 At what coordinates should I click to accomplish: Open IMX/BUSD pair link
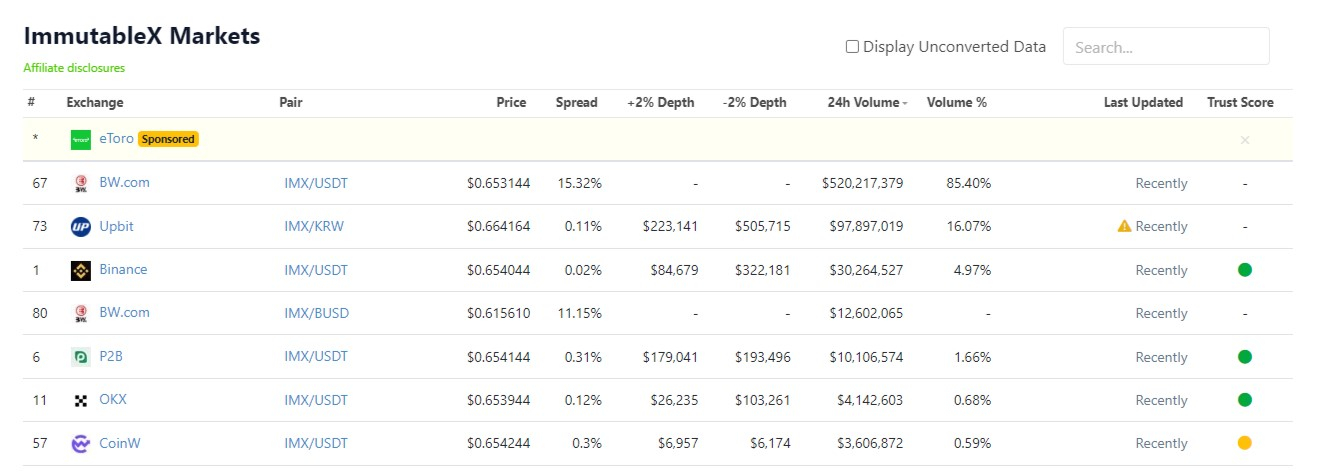coord(317,313)
